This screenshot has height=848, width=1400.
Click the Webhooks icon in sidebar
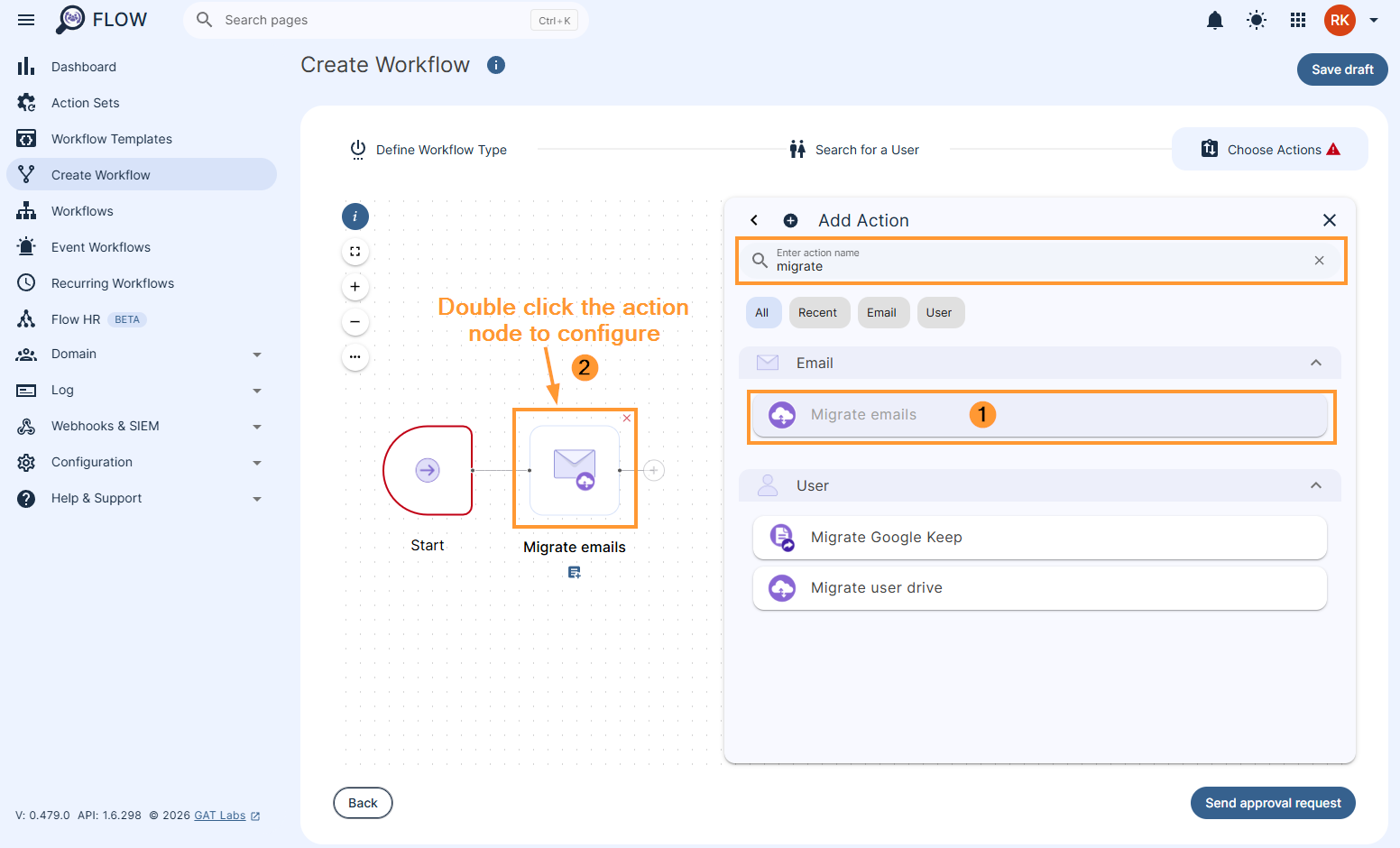tap(26, 426)
